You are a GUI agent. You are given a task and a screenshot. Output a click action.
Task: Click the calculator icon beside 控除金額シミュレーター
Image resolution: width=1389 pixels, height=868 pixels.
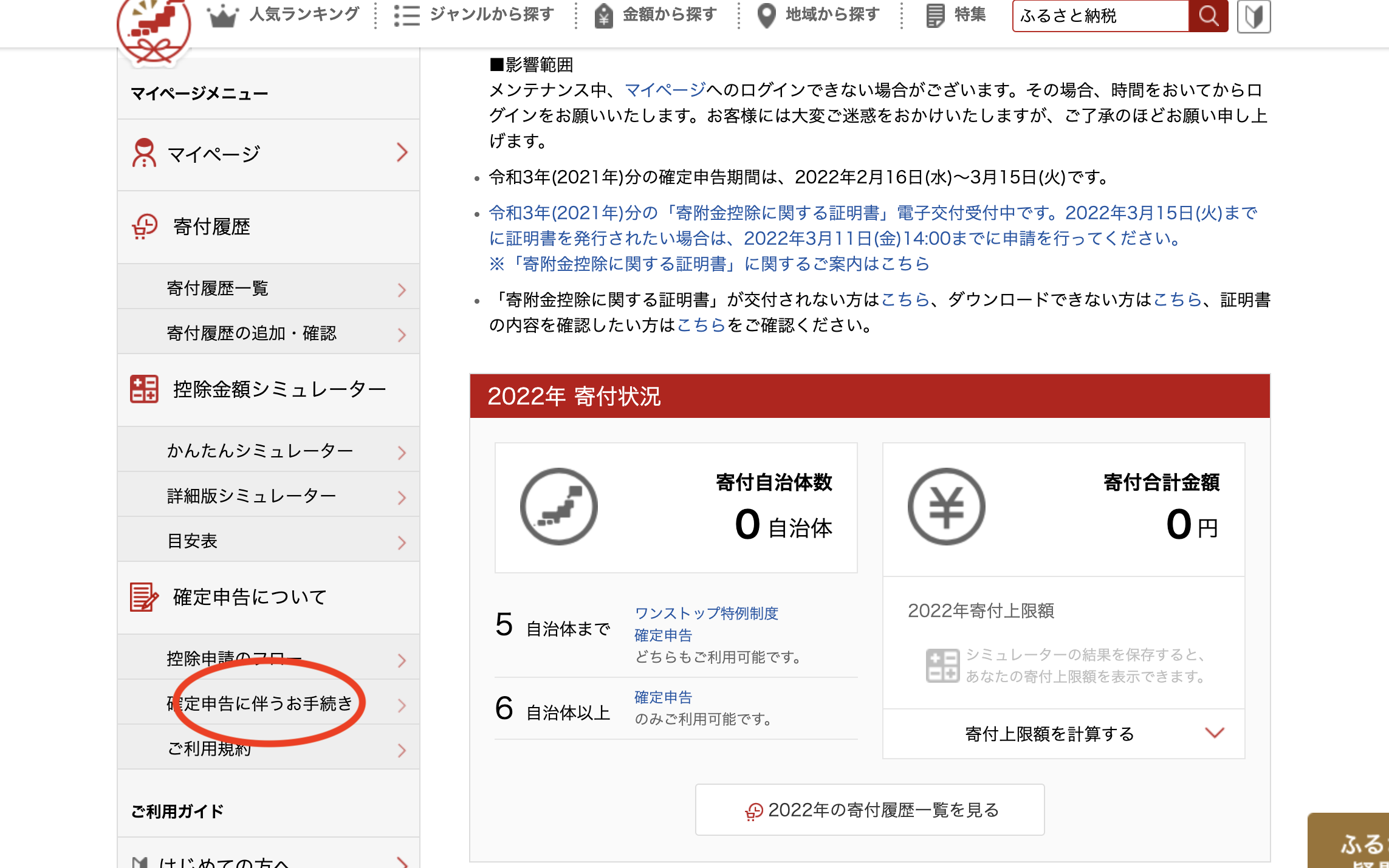[x=144, y=389]
